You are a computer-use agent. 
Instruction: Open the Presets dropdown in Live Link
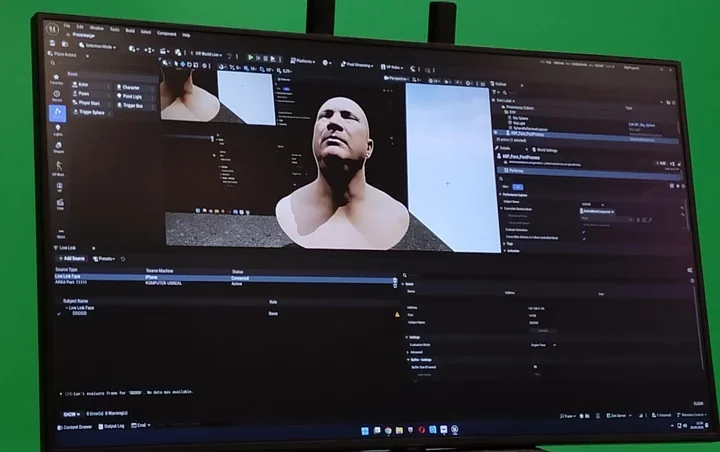(x=104, y=259)
